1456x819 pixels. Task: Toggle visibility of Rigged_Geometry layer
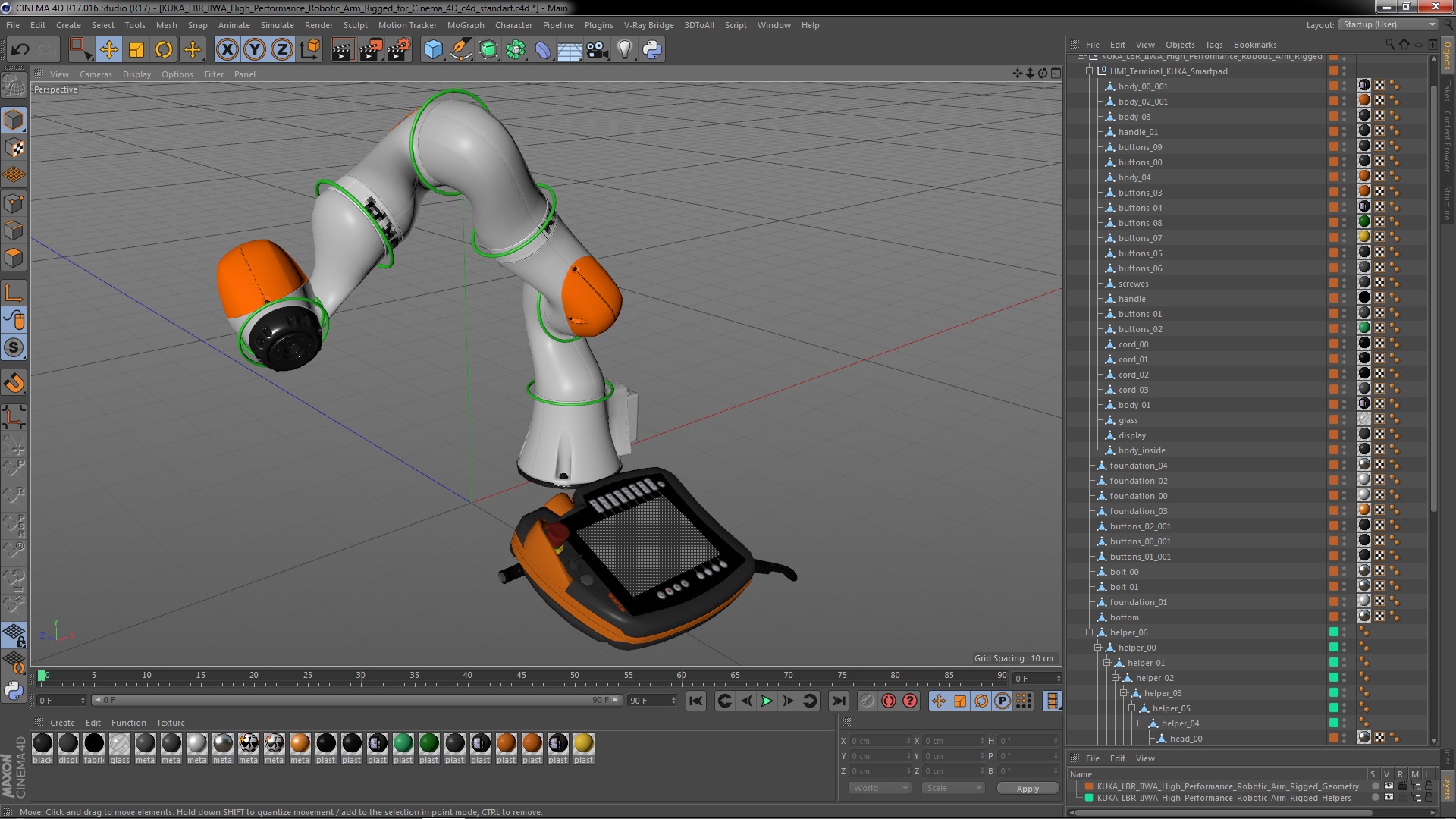tap(1388, 786)
